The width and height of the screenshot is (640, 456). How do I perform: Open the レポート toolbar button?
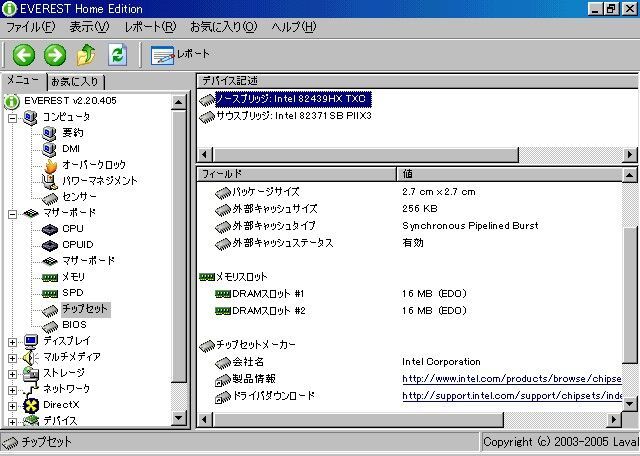(180, 55)
